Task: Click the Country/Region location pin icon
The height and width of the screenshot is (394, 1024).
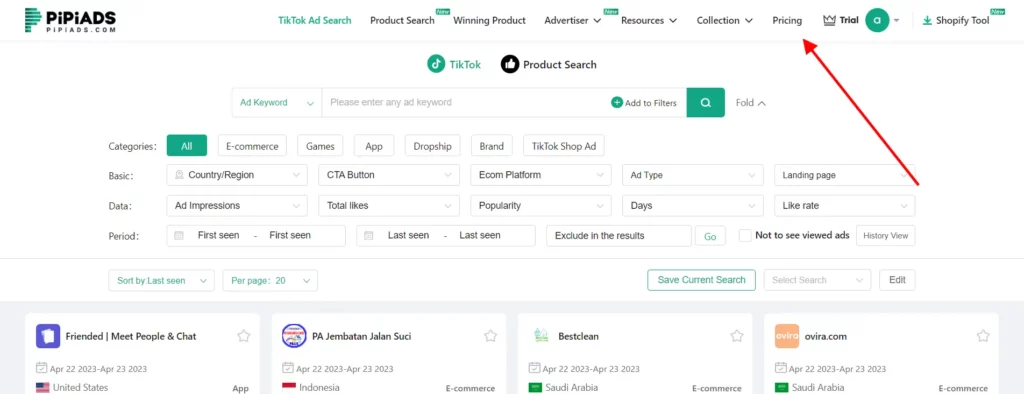Action: click(180, 175)
